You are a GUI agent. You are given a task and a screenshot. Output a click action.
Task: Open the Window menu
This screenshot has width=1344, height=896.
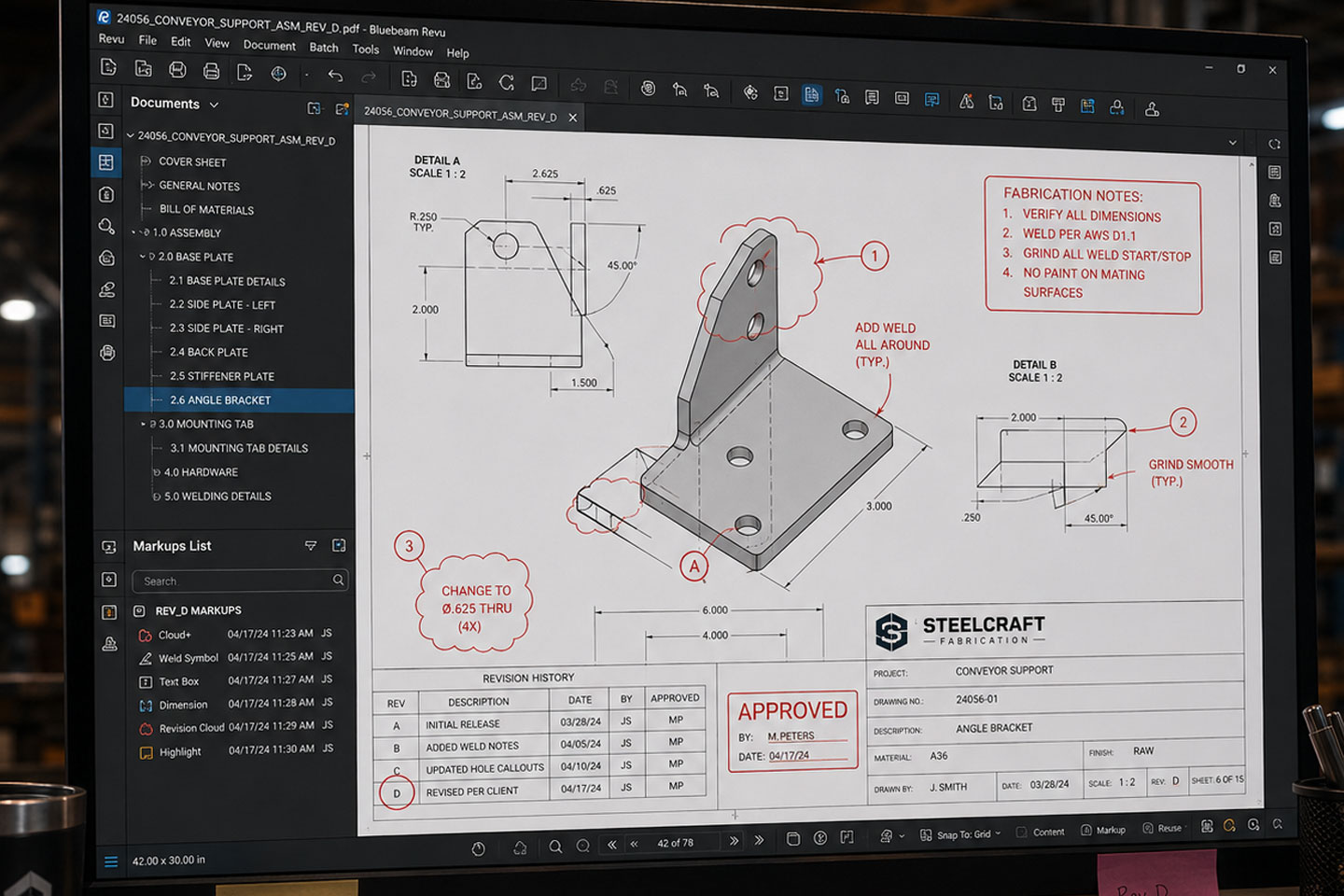click(x=413, y=51)
